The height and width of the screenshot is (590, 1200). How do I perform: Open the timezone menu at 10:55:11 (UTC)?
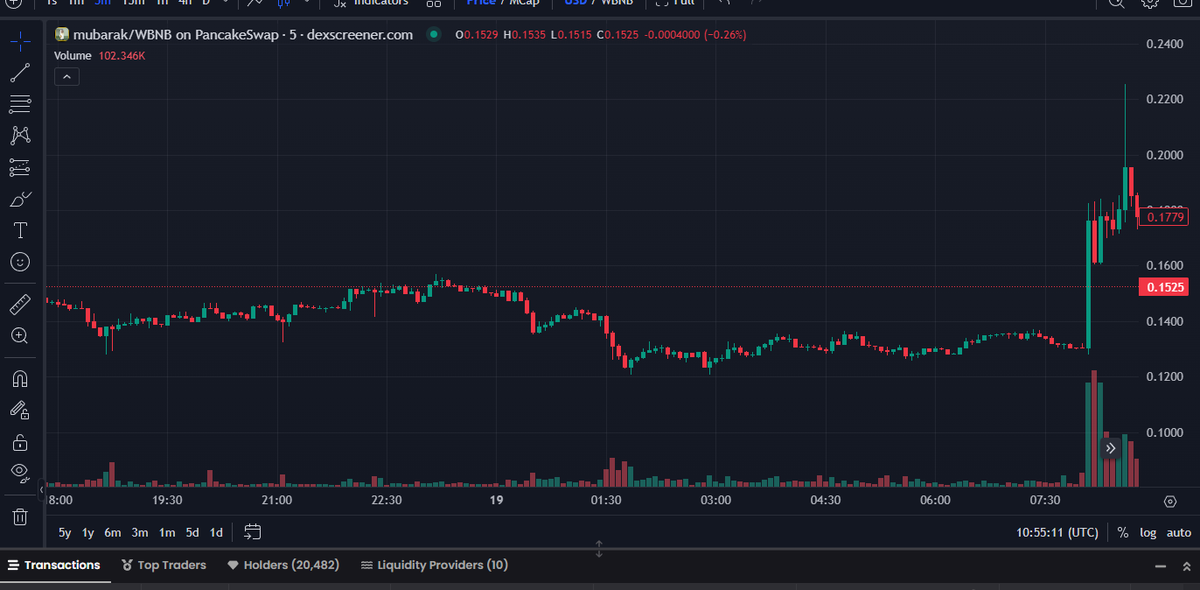click(x=1057, y=533)
